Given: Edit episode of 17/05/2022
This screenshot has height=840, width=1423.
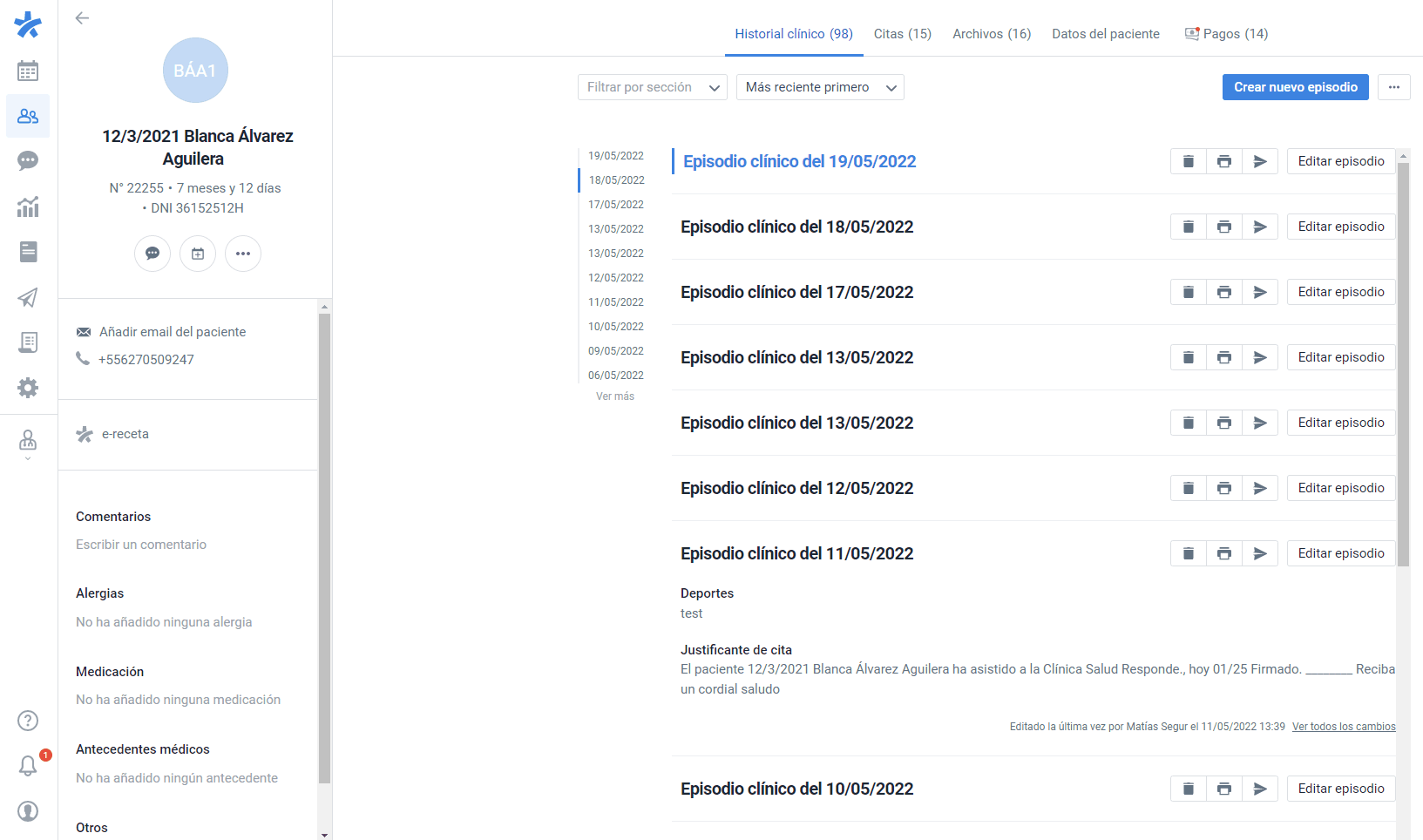Looking at the screenshot, I should (x=1341, y=292).
